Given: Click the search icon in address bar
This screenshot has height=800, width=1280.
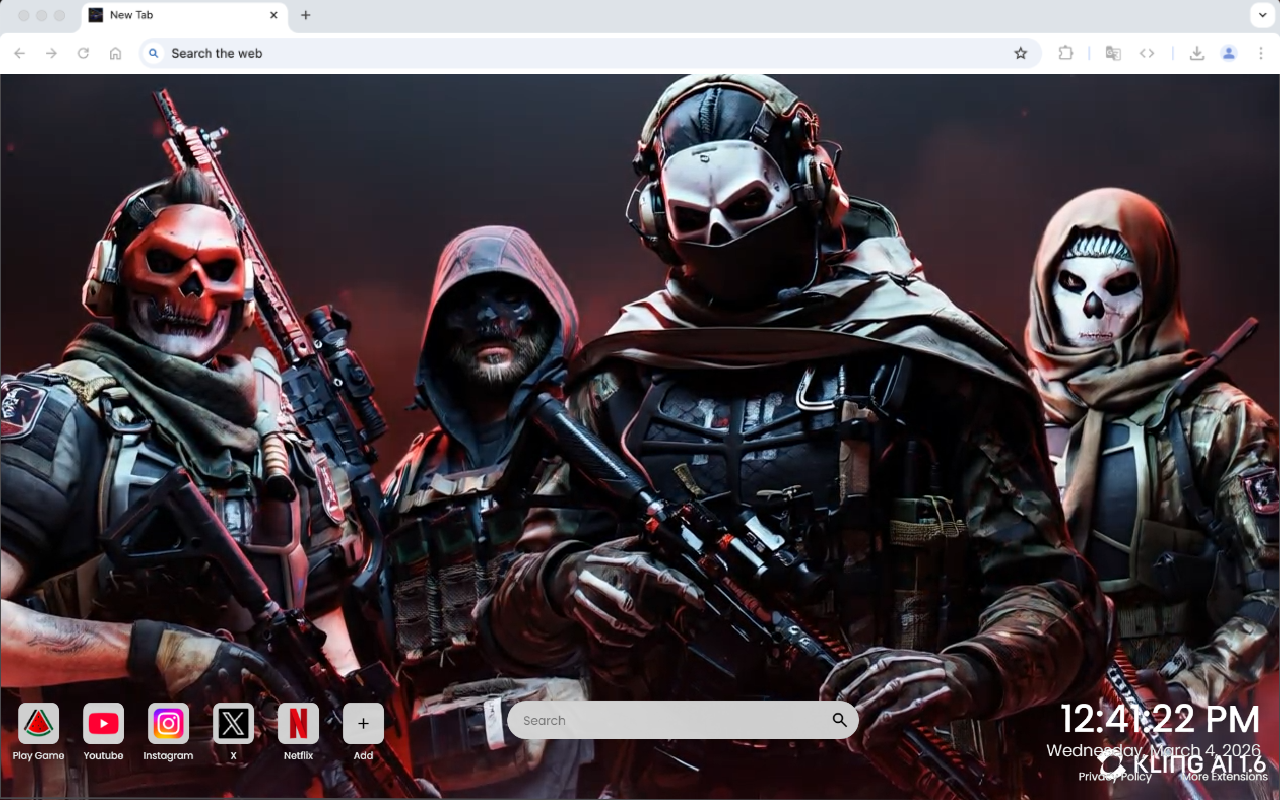Looking at the screenshot, I should pos(153,53).
